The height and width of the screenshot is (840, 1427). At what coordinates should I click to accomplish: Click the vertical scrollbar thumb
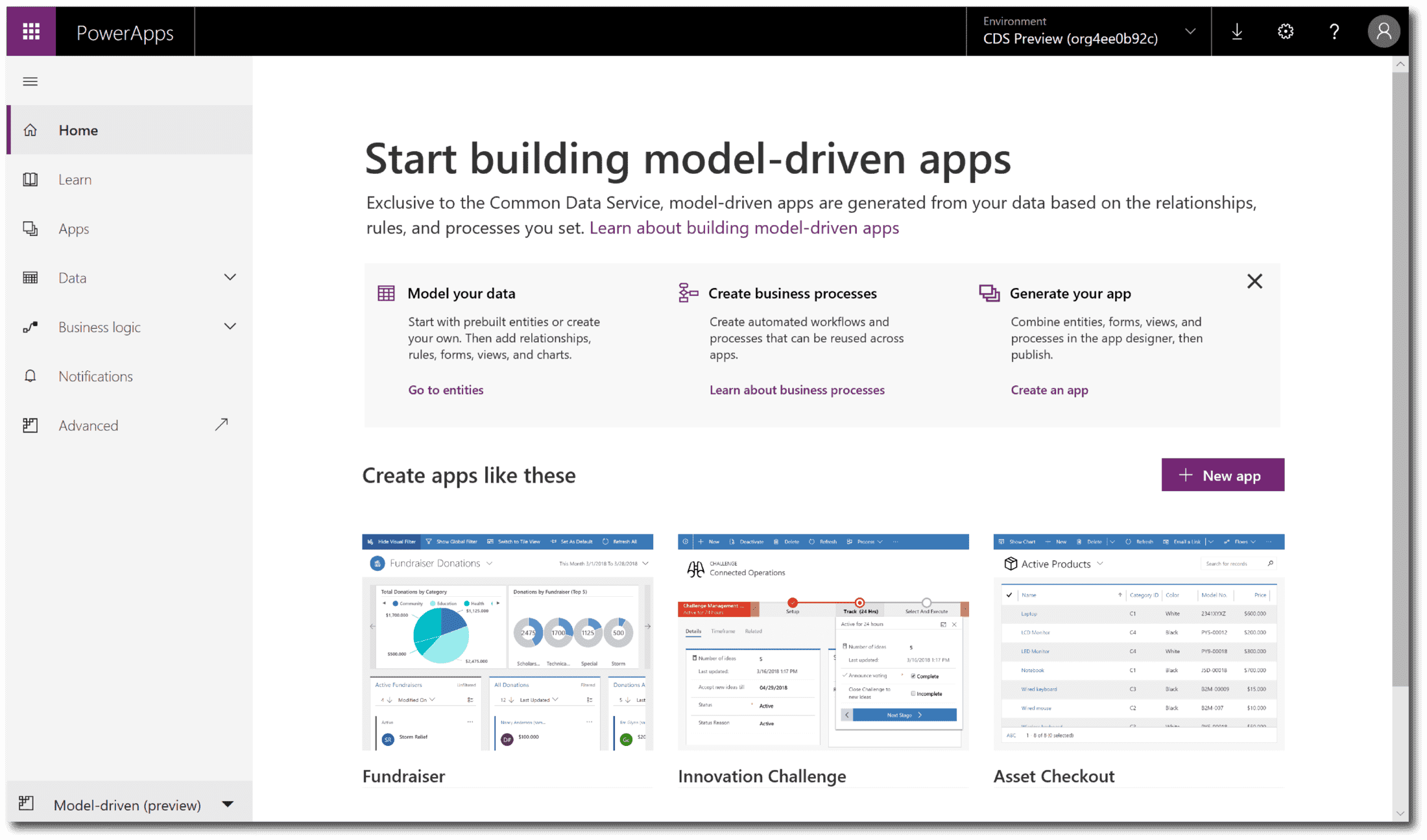(x=1400, y=379)
